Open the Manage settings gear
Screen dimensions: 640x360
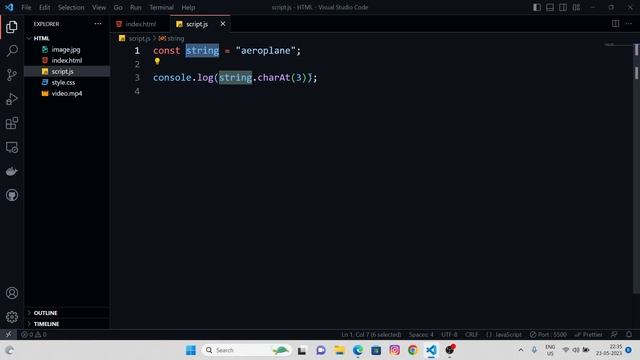coord(12,317)
